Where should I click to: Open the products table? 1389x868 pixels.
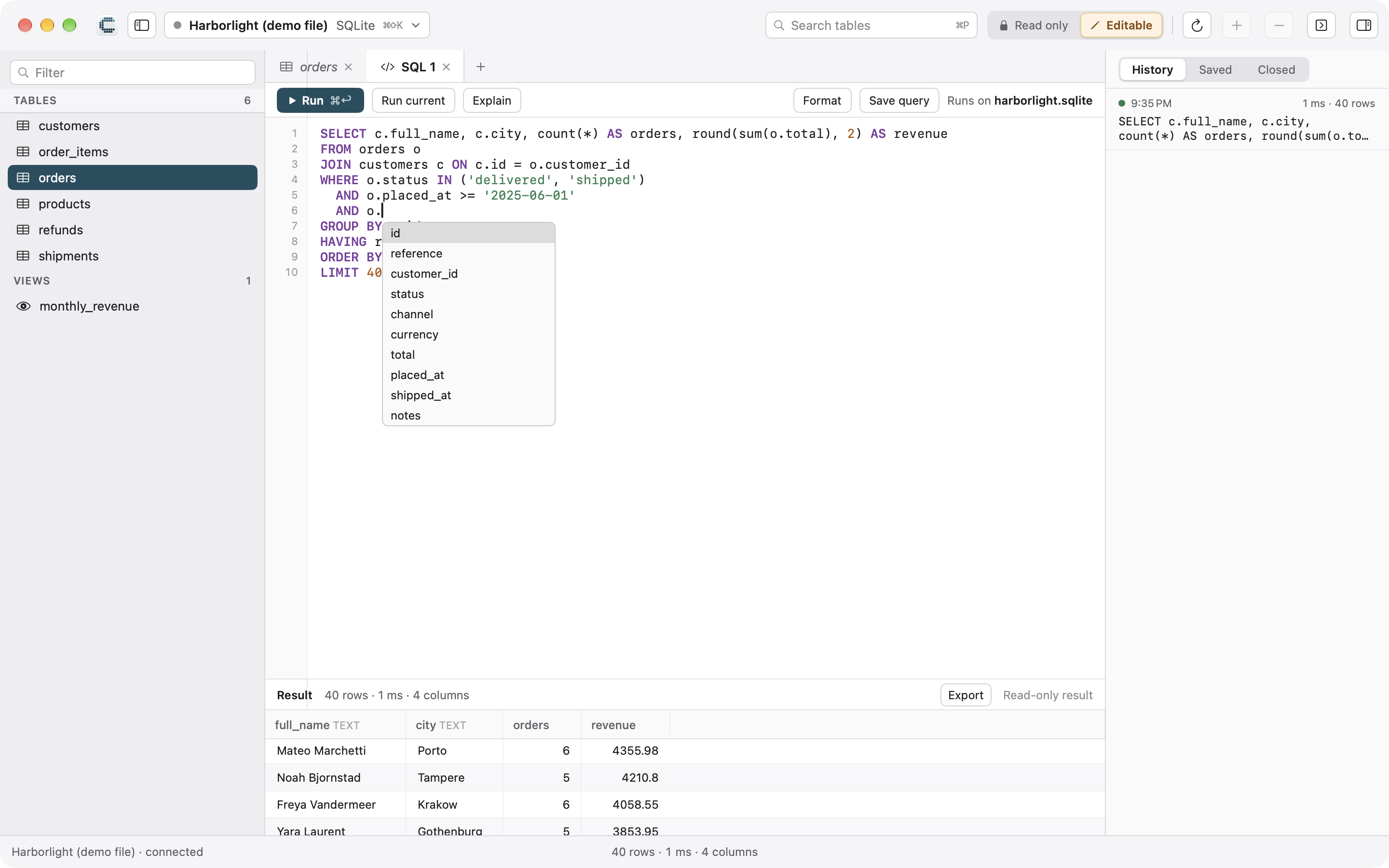click(133, 204)
